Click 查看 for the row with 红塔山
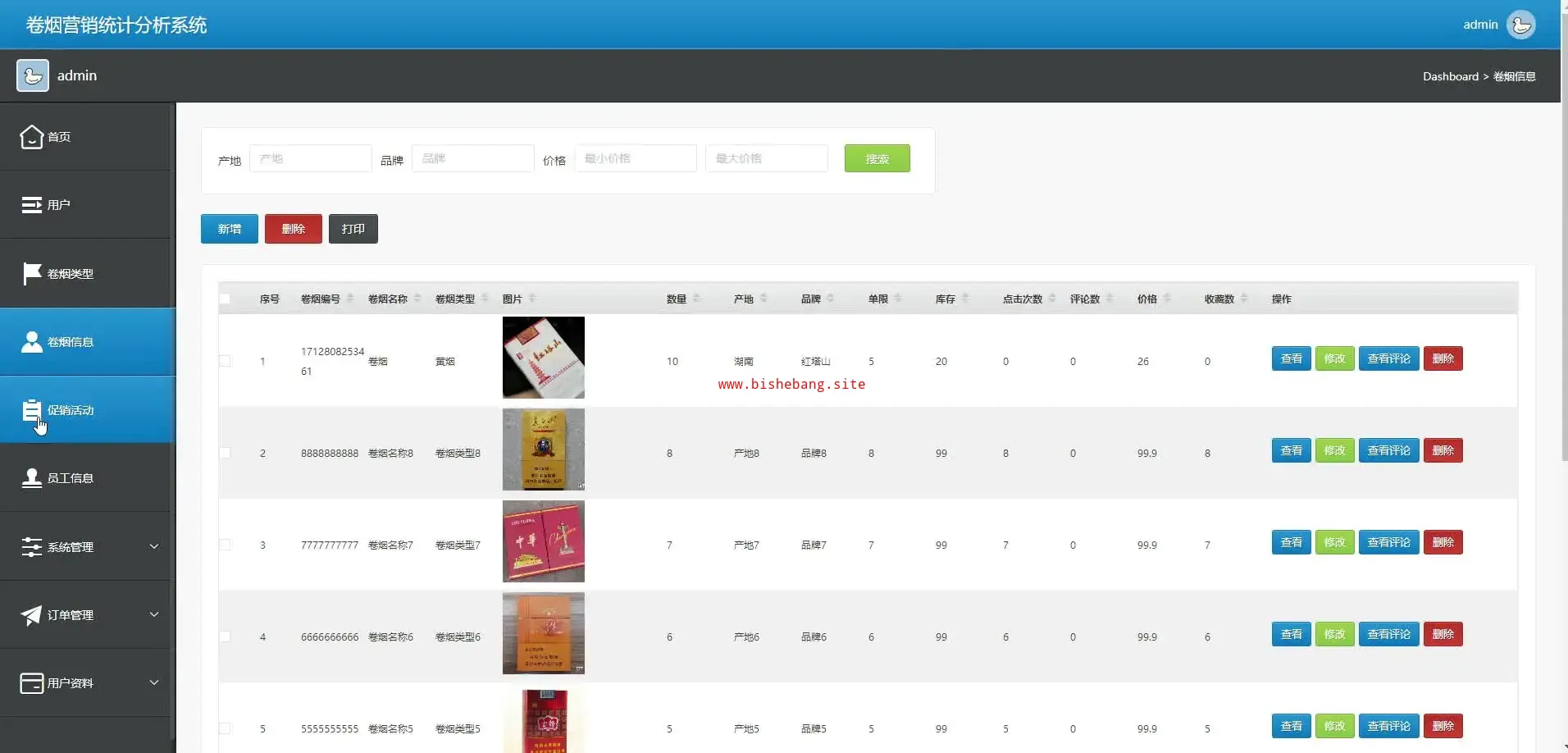This screenshot has width=1568, height=753. click(1292, 358)
